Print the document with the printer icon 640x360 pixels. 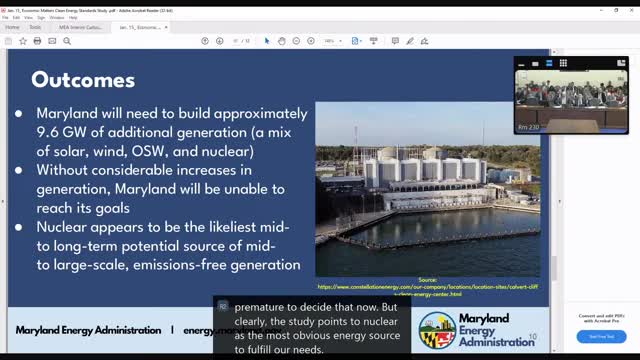coord(37,41)
